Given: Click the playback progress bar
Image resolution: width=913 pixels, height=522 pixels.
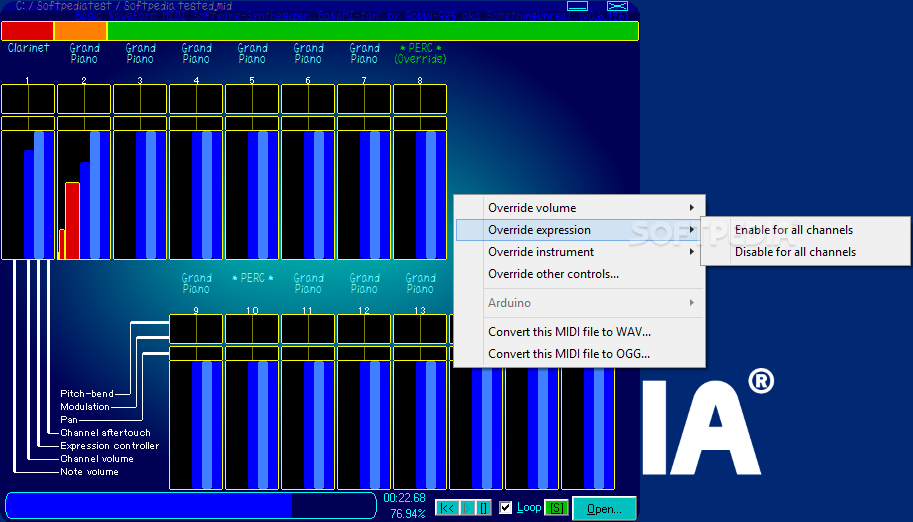Looking at the screenshot, I should click(x=191, y=505).
